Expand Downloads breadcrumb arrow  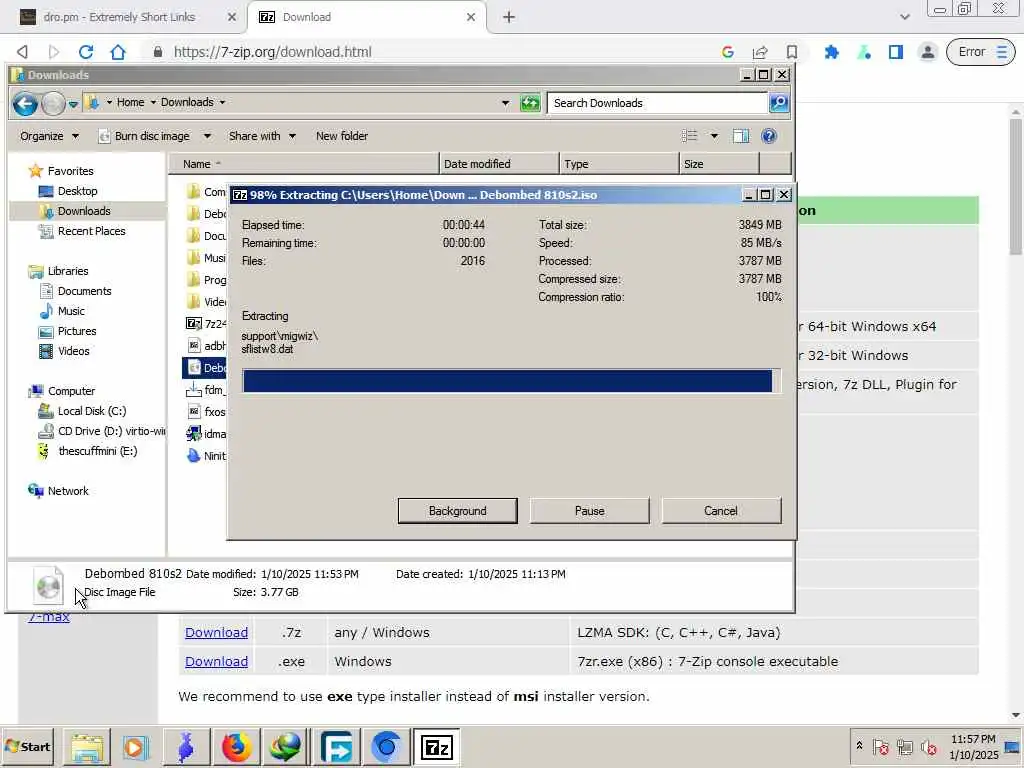pyautogui.click(x=222, y=102)
